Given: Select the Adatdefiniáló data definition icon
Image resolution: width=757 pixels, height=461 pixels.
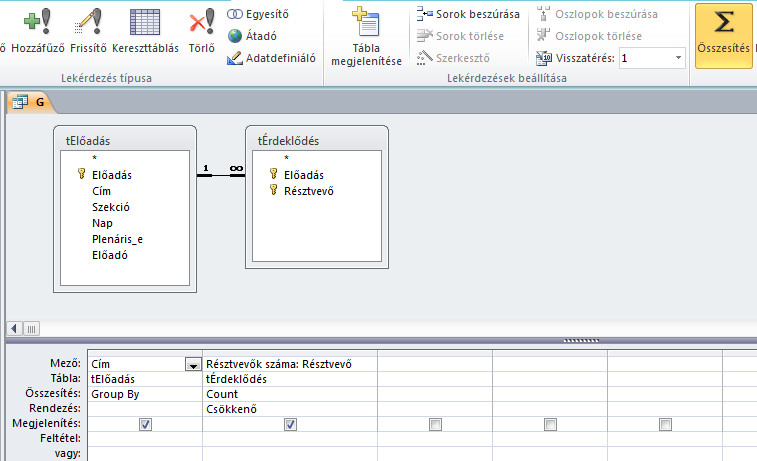Looking at the screenshot, I should [235, 58].
